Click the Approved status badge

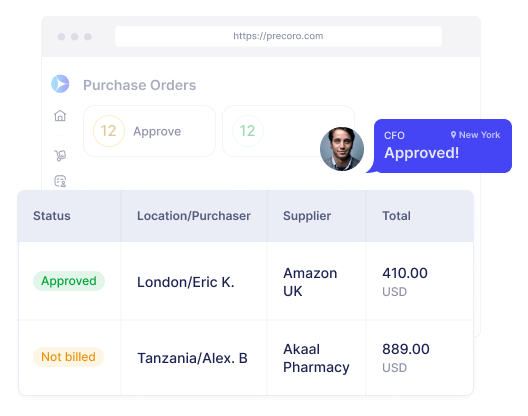(x=69, y=281)
